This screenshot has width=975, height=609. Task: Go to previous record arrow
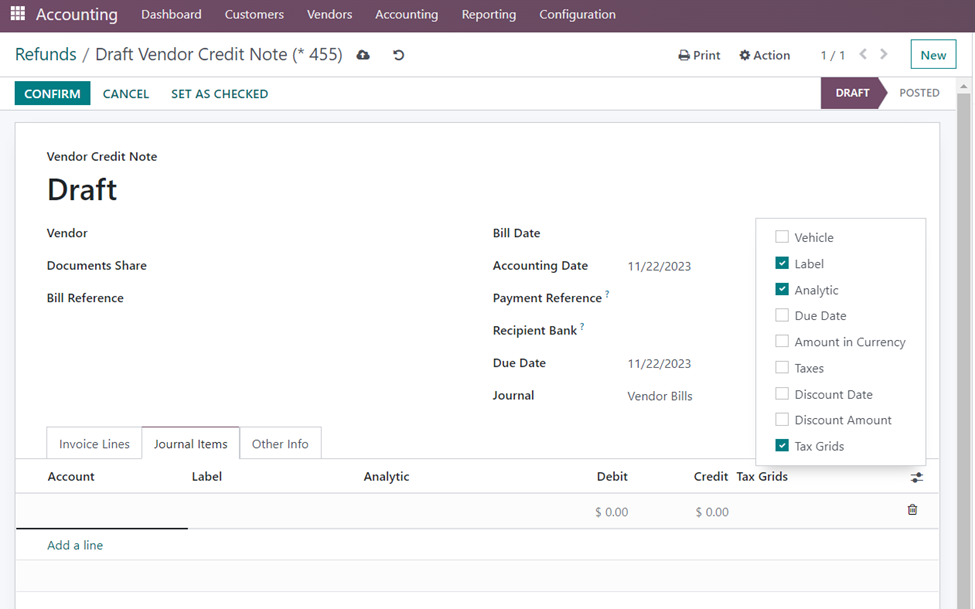863,55
